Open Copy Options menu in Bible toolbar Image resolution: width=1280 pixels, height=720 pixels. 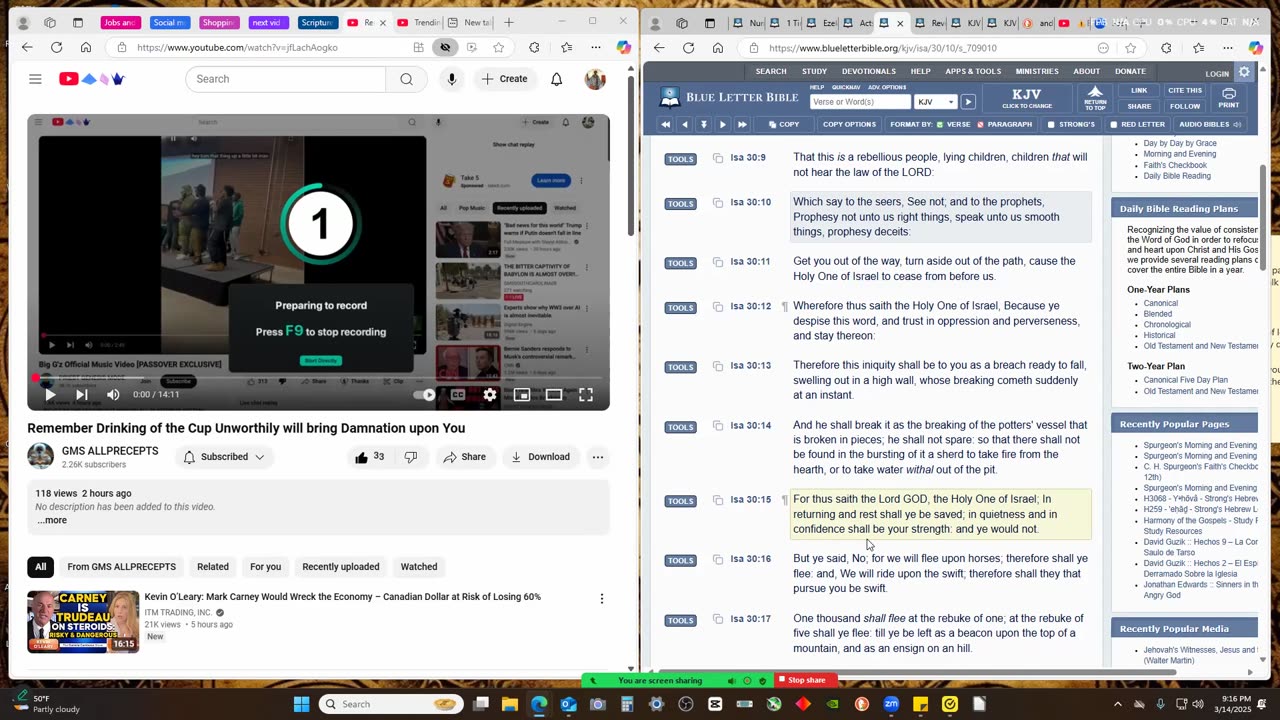[849, 125]
